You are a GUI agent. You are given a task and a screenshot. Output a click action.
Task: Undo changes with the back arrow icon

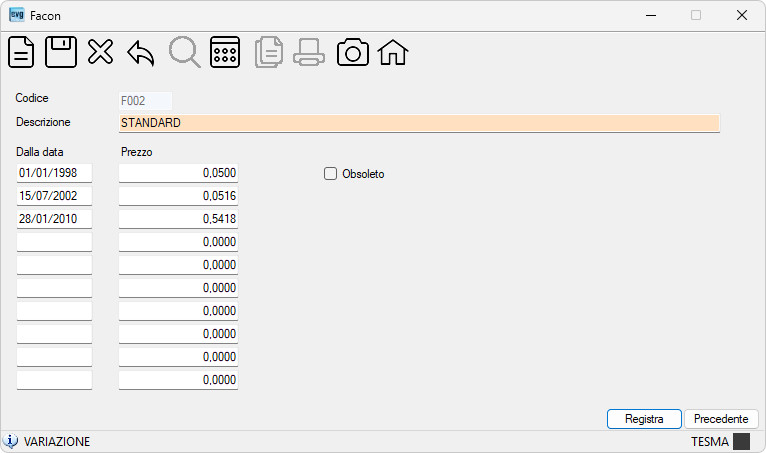coord(141,53)
